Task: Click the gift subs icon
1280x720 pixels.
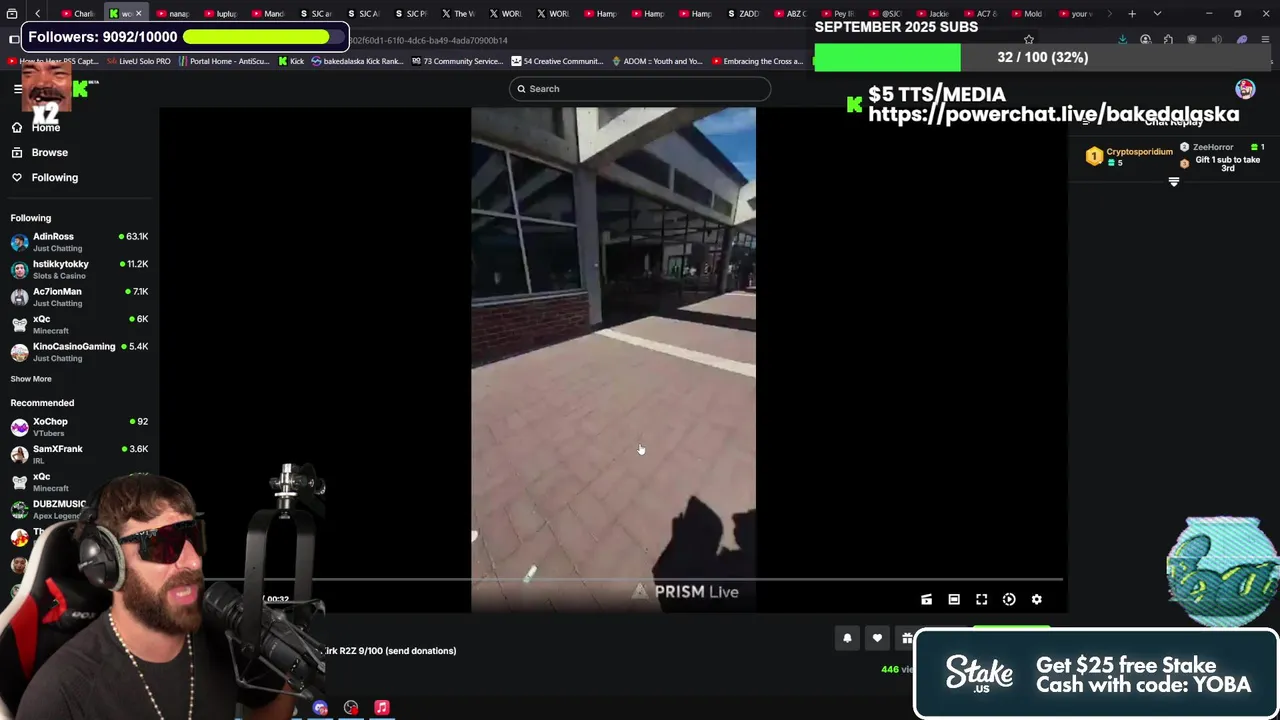Action: click(906, 638)
